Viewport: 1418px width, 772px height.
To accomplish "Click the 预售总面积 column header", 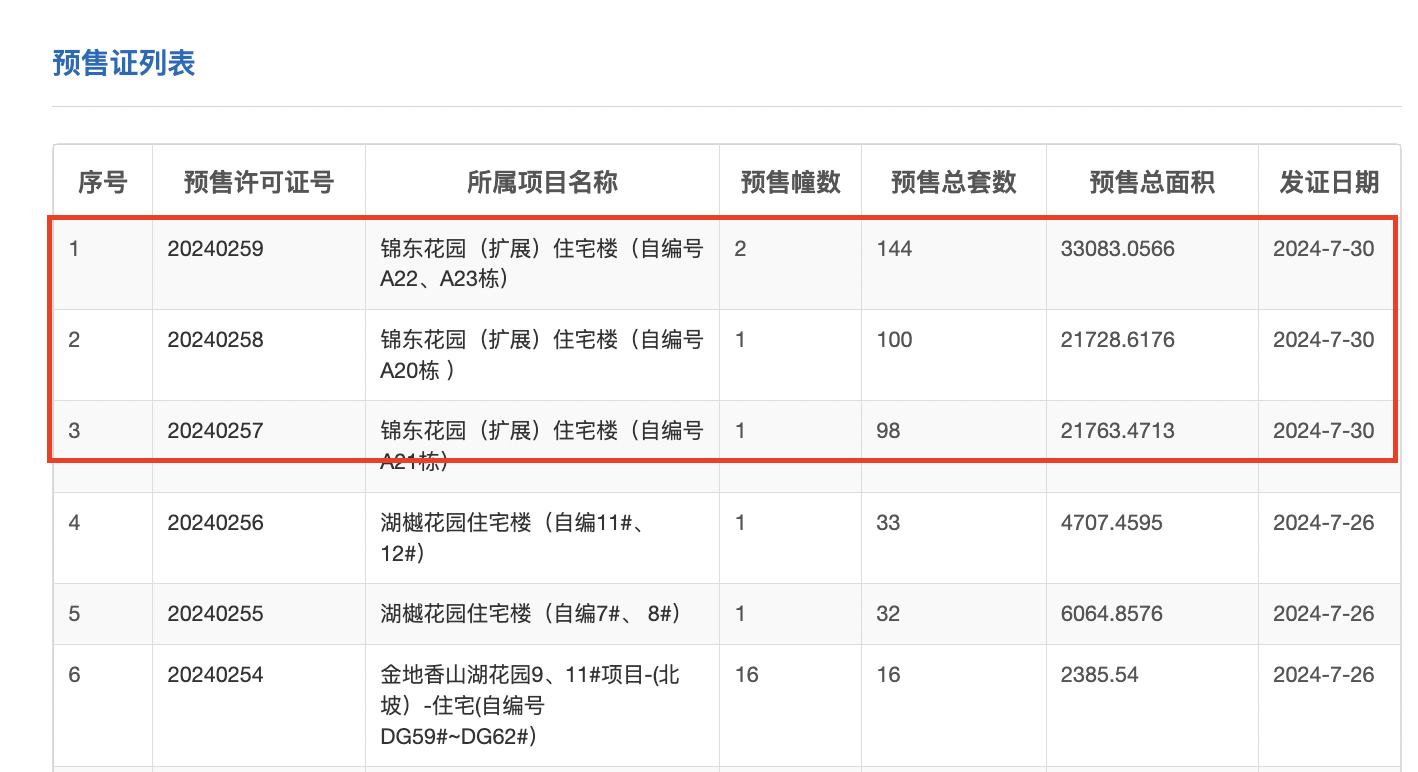I will 1152,182.
